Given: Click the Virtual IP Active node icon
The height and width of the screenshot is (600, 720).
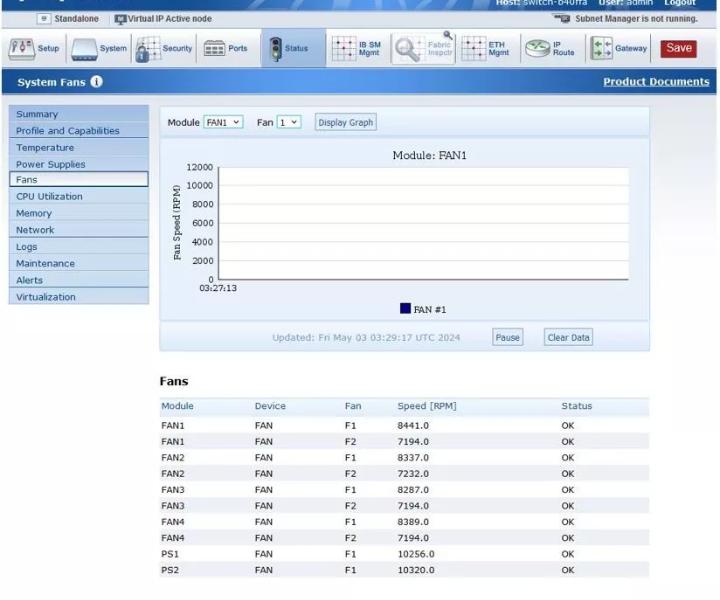Looking at the screenshot, I should (120, 19).
